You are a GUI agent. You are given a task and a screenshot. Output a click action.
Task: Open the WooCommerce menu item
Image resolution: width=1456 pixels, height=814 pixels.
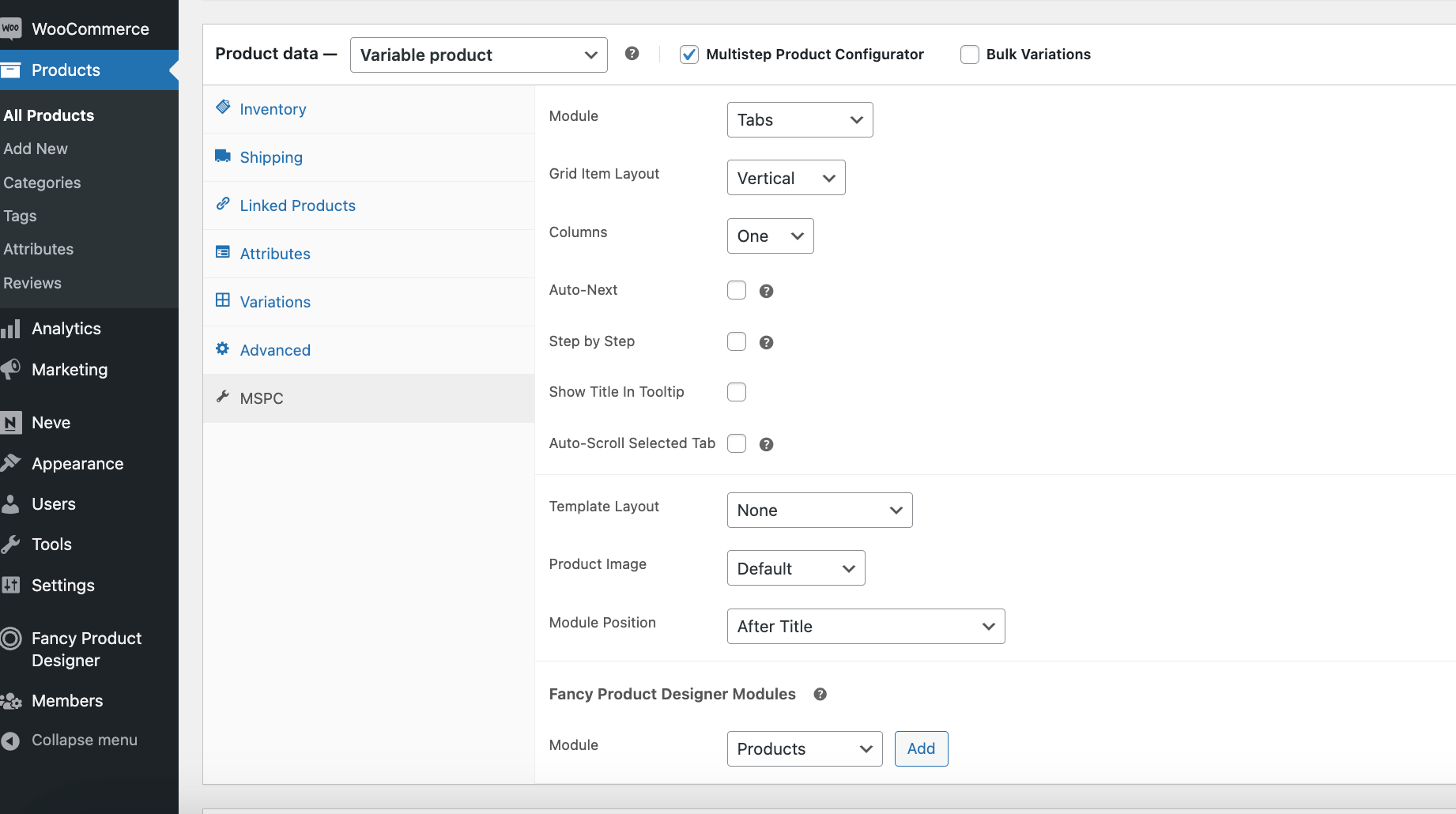pyautogui.click(x=89, y=29)
